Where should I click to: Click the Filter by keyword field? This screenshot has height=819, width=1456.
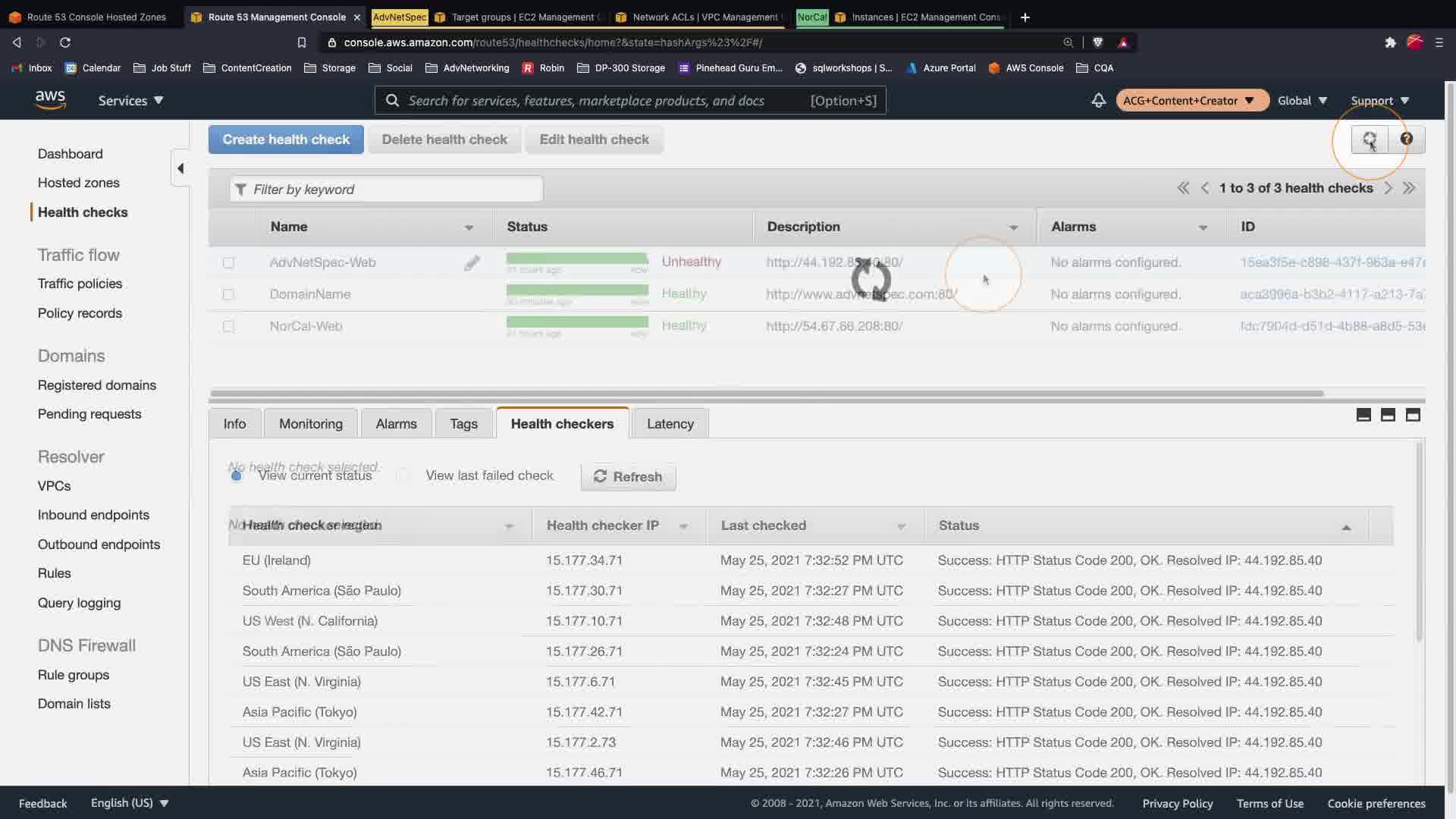(387, 190)
